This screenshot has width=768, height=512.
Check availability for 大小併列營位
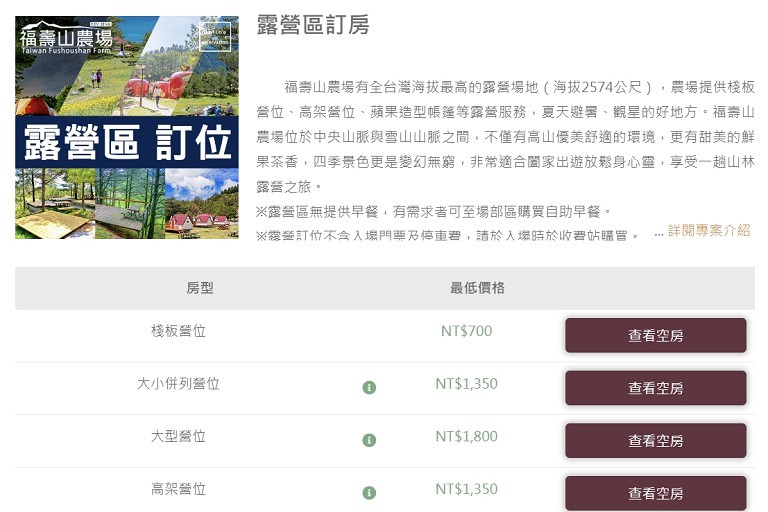coord(655,388)
